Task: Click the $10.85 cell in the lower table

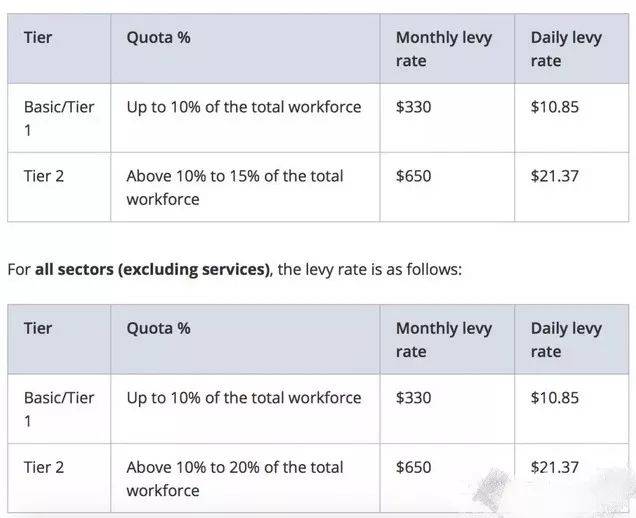Action: click(x=554, y=397)
